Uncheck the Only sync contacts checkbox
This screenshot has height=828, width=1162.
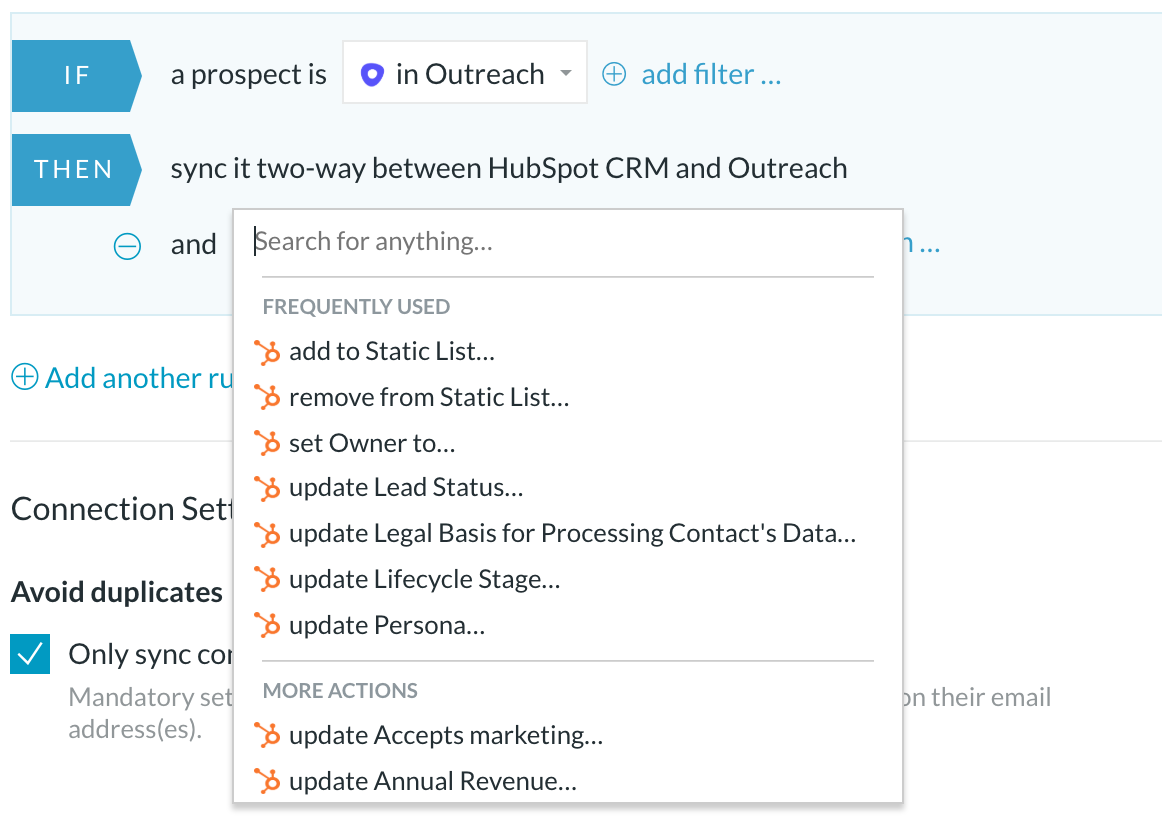coord(30,654)
